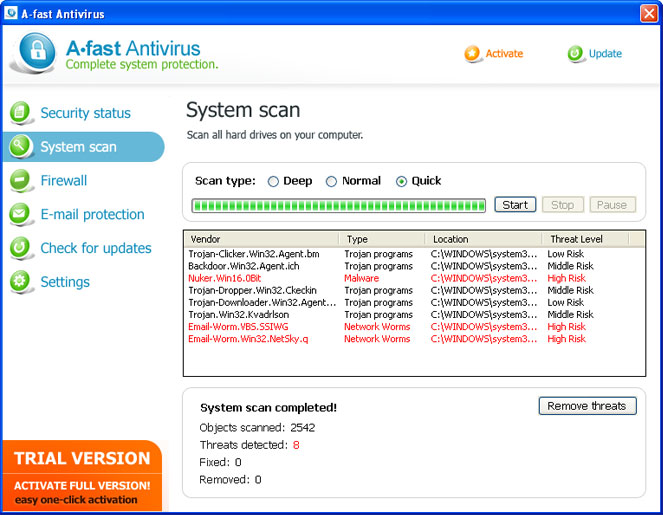Click the disabled Pause button

click(612, 205)
